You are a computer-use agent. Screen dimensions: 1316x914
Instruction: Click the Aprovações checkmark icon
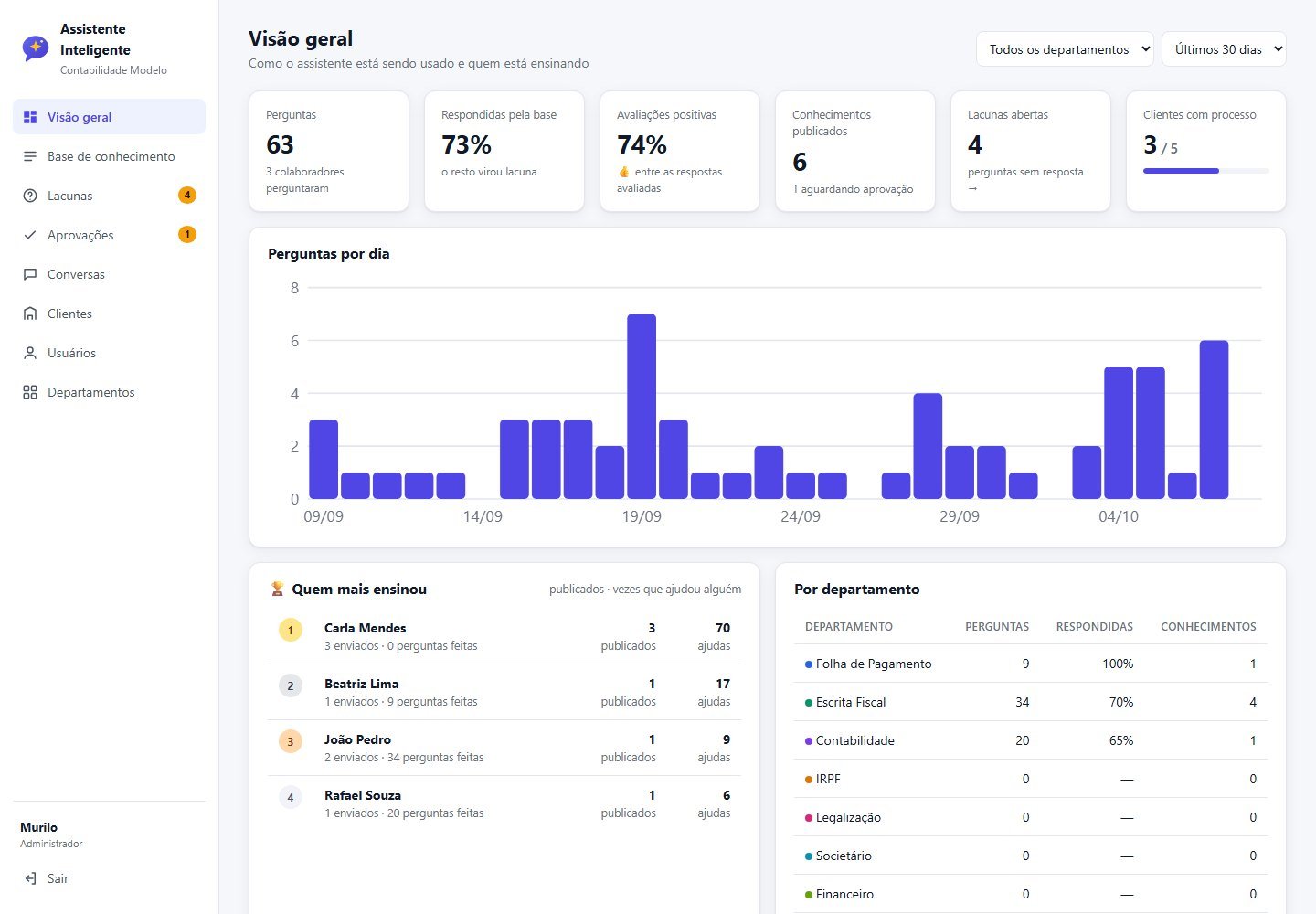coord(30,235)
